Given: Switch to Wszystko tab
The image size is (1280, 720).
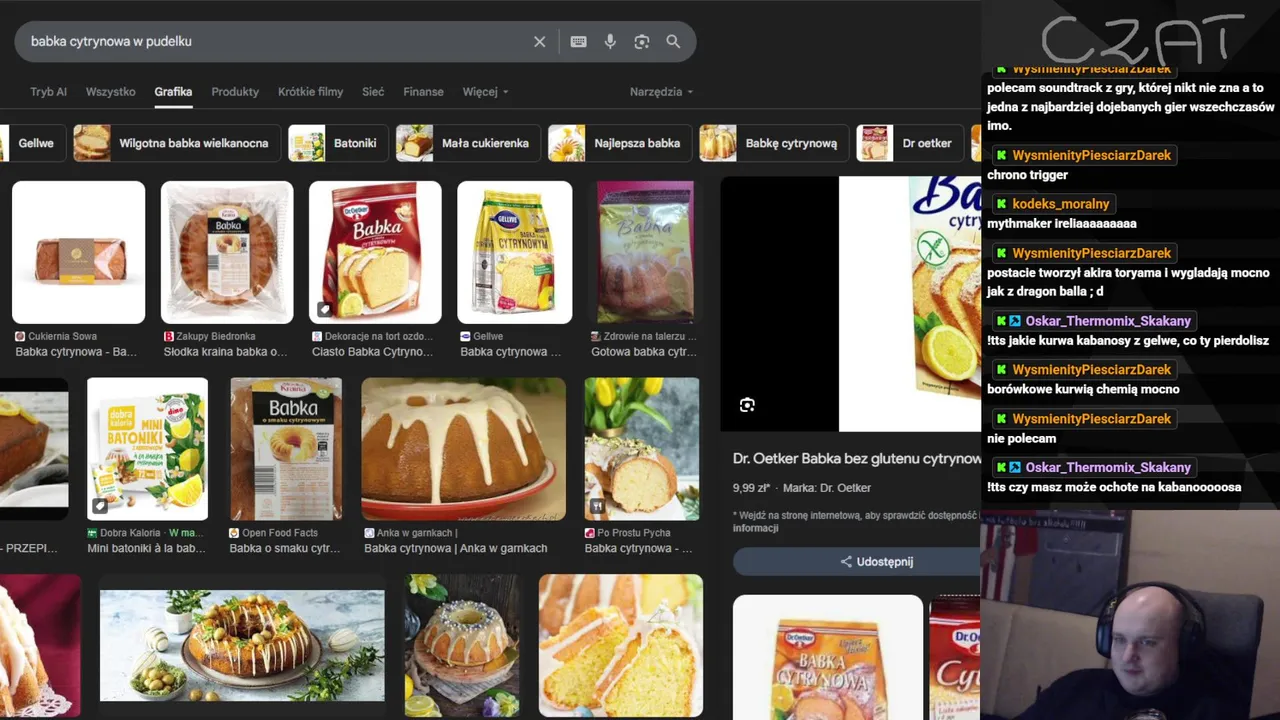Looking at the screenshot, I should tap(111, 91).
